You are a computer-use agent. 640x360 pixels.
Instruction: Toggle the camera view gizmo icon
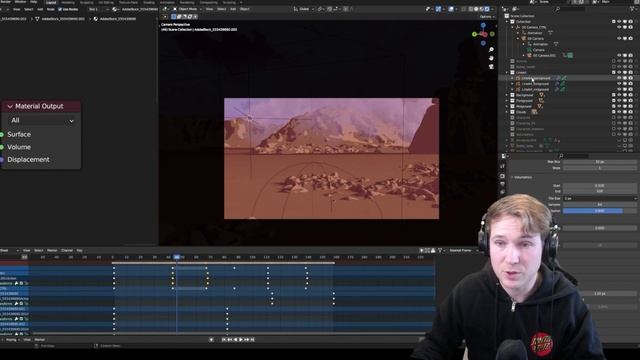[x=491, y=66]
